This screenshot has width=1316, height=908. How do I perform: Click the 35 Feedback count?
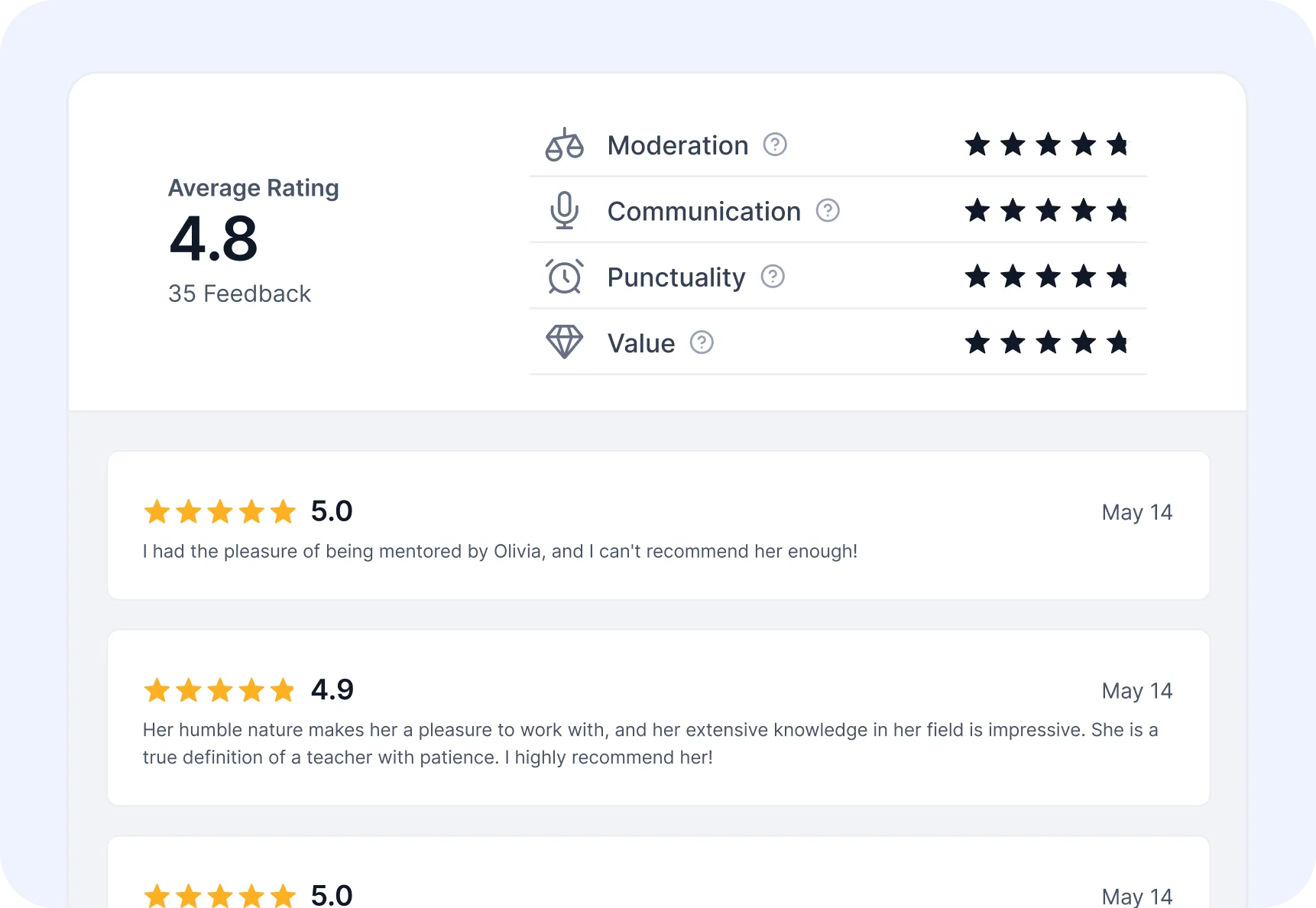pyautogui.click(x=239, y=293)
